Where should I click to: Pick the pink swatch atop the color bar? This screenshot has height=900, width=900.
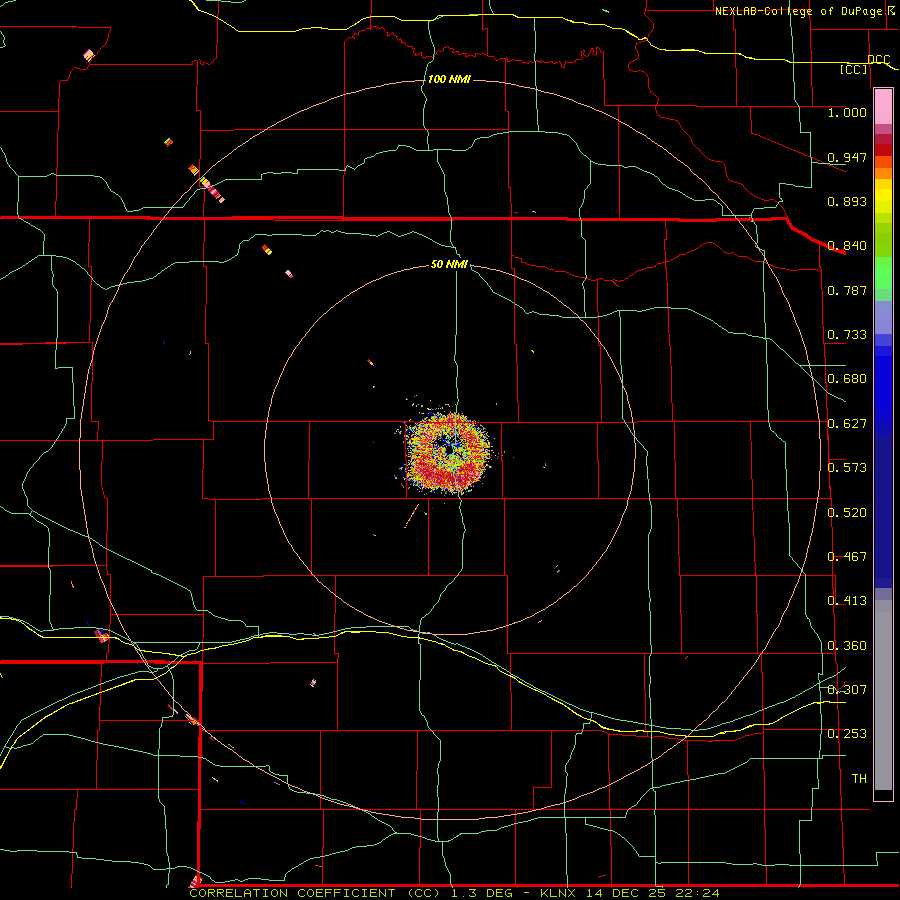point(883,107)
